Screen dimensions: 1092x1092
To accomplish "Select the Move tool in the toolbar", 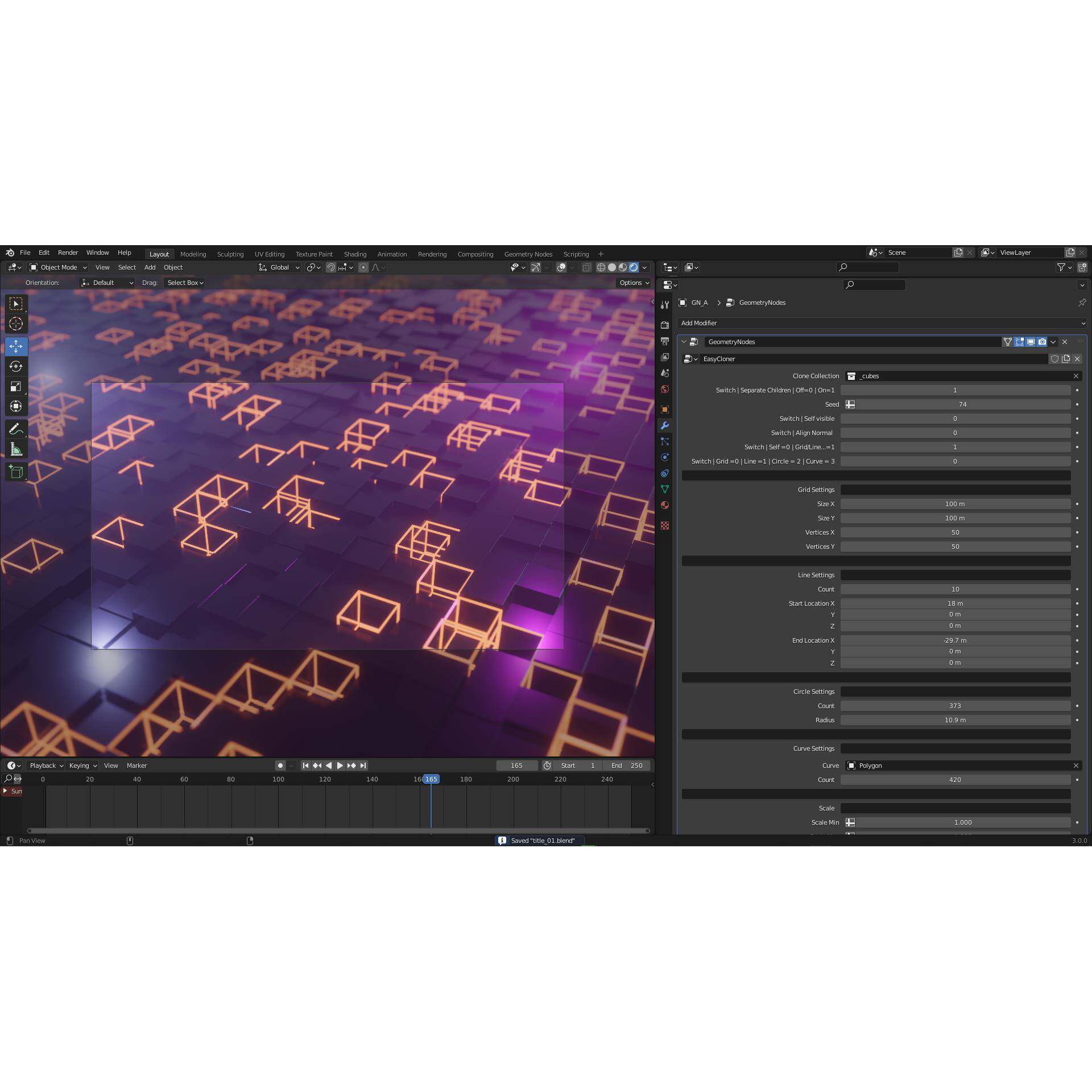I will click(x=16, y=346).
